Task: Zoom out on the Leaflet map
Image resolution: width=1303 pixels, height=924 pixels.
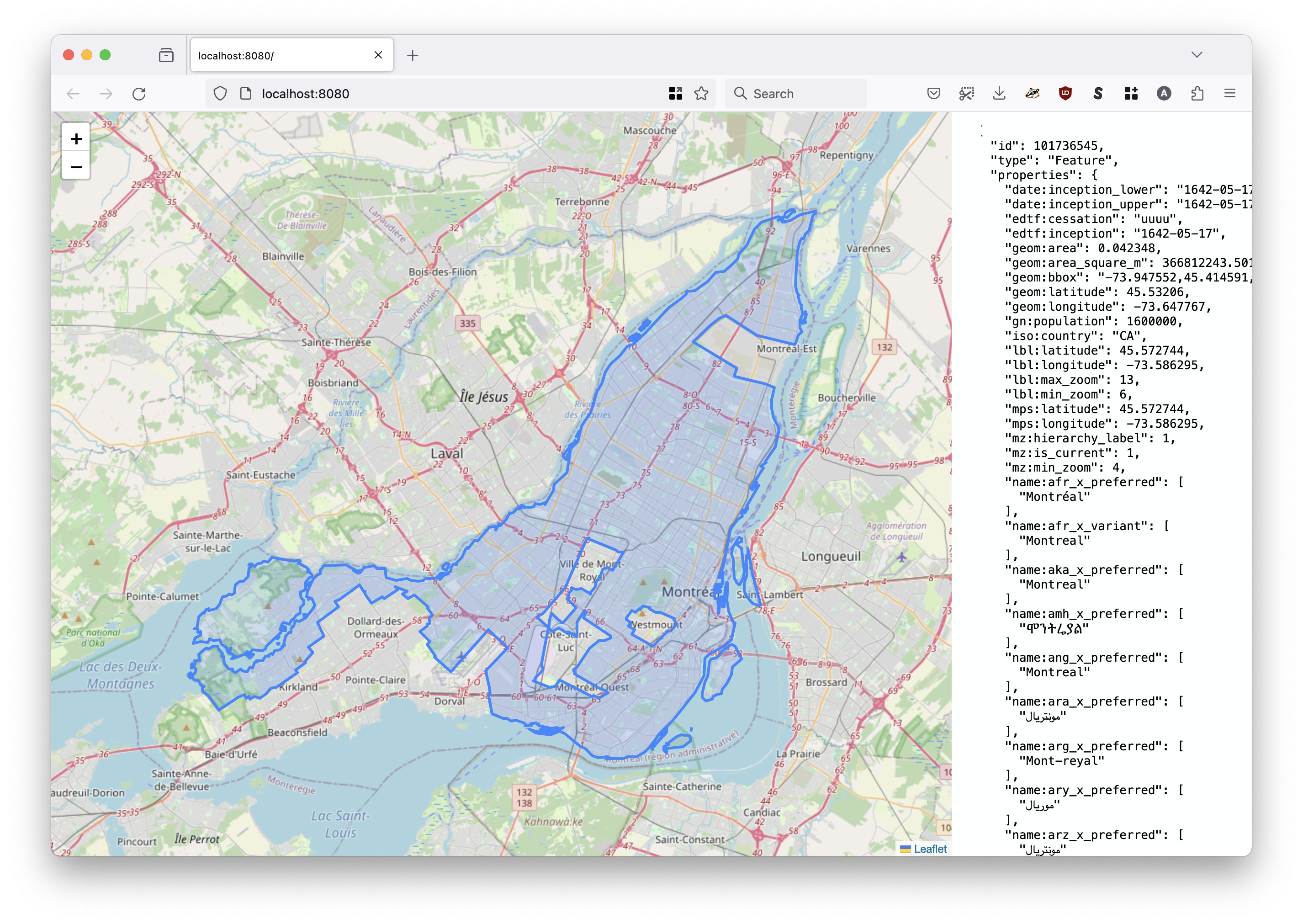Action: pyautogui.click(x=76, y=167)
